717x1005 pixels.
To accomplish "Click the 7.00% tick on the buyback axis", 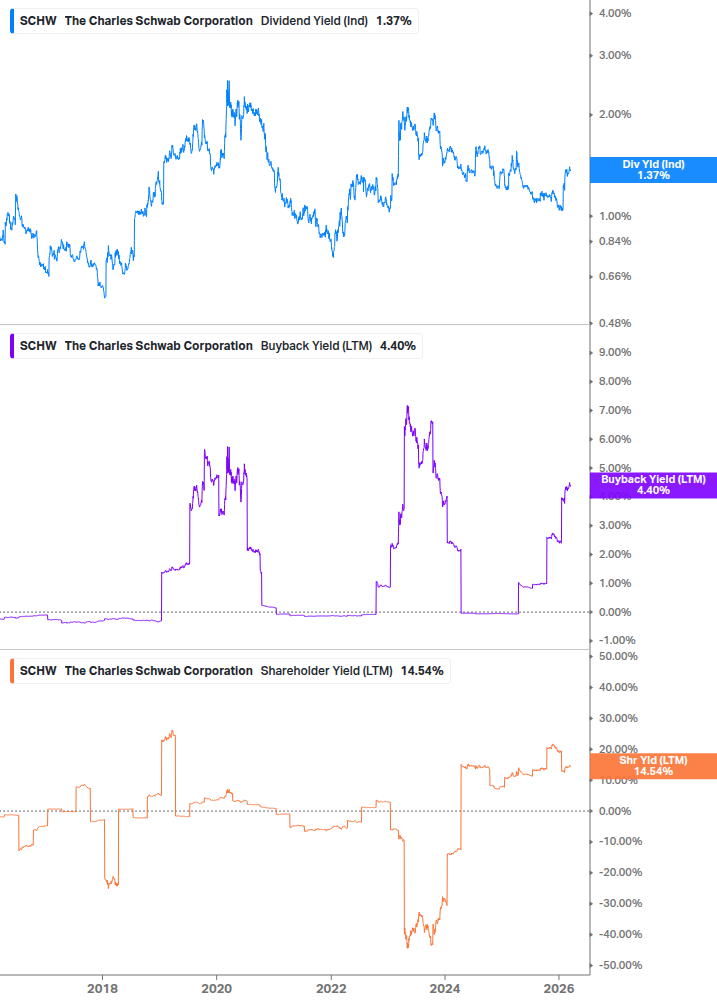I will point(615,410).
